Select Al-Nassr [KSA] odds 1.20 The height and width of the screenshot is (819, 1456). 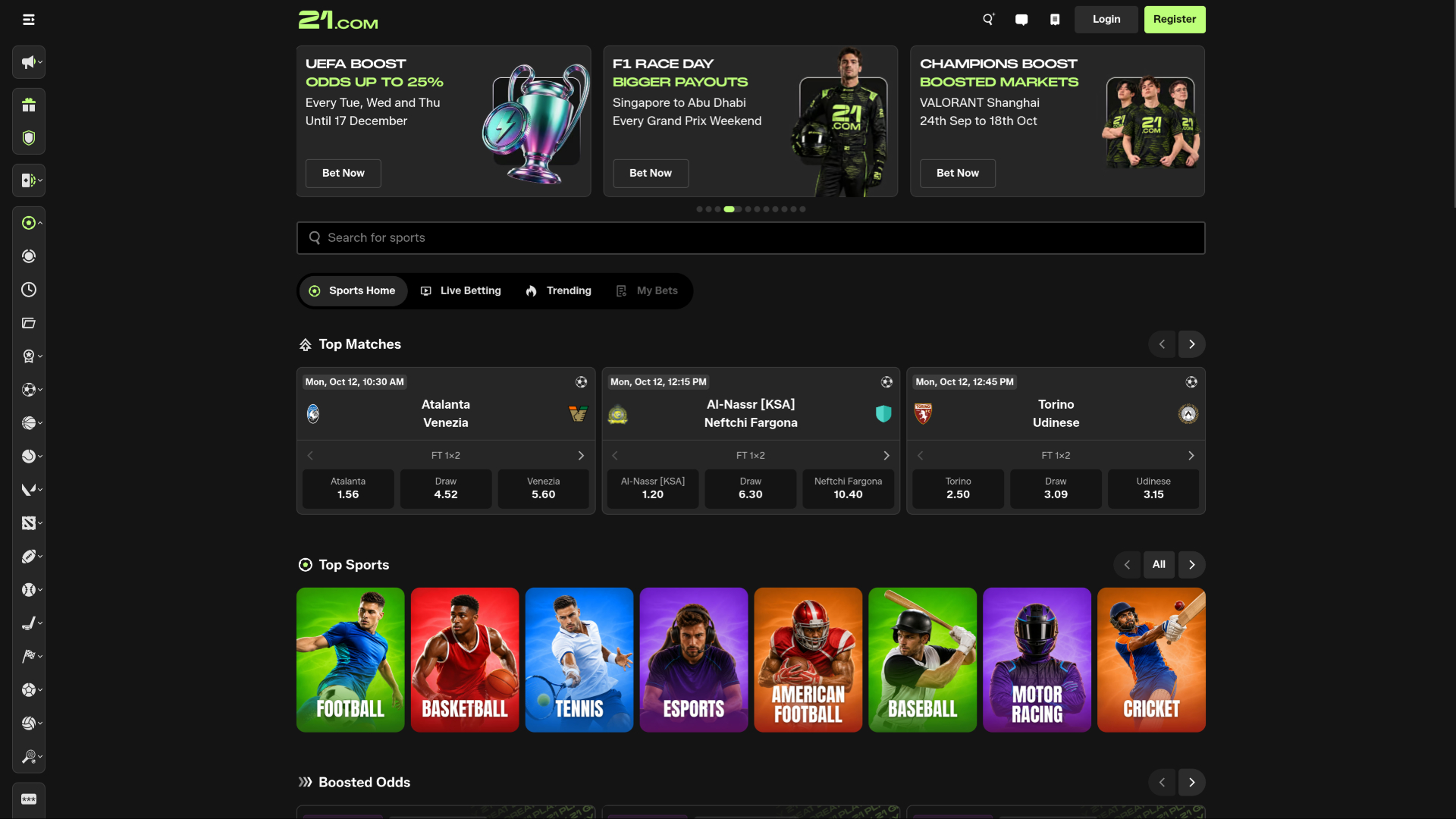653,488
